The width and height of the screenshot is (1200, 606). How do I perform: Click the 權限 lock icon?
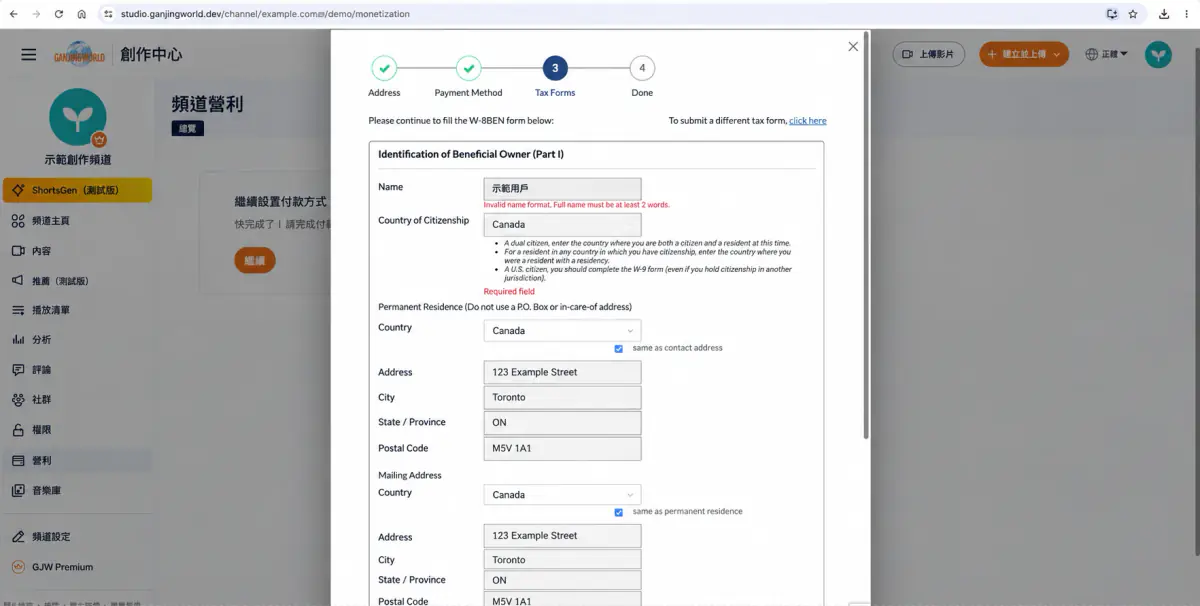coord(18,430)
